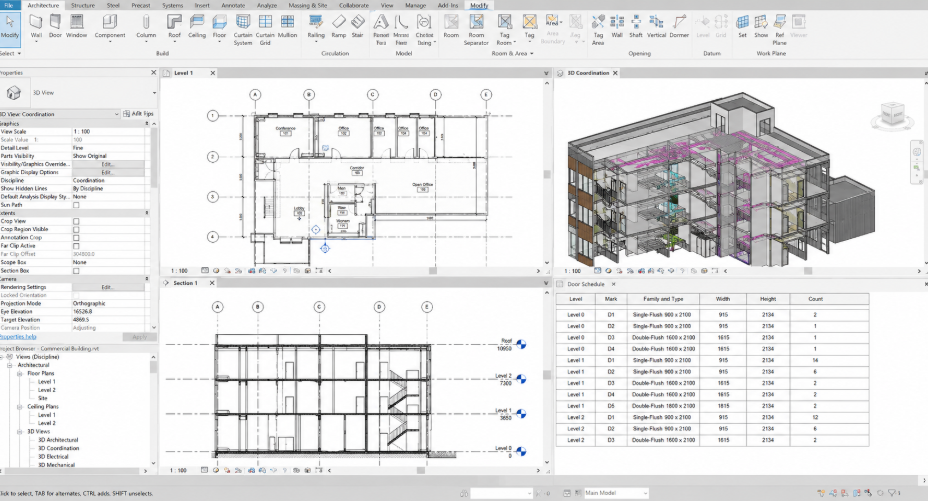Enable the Crop View checkbox

tap(76, 221)
